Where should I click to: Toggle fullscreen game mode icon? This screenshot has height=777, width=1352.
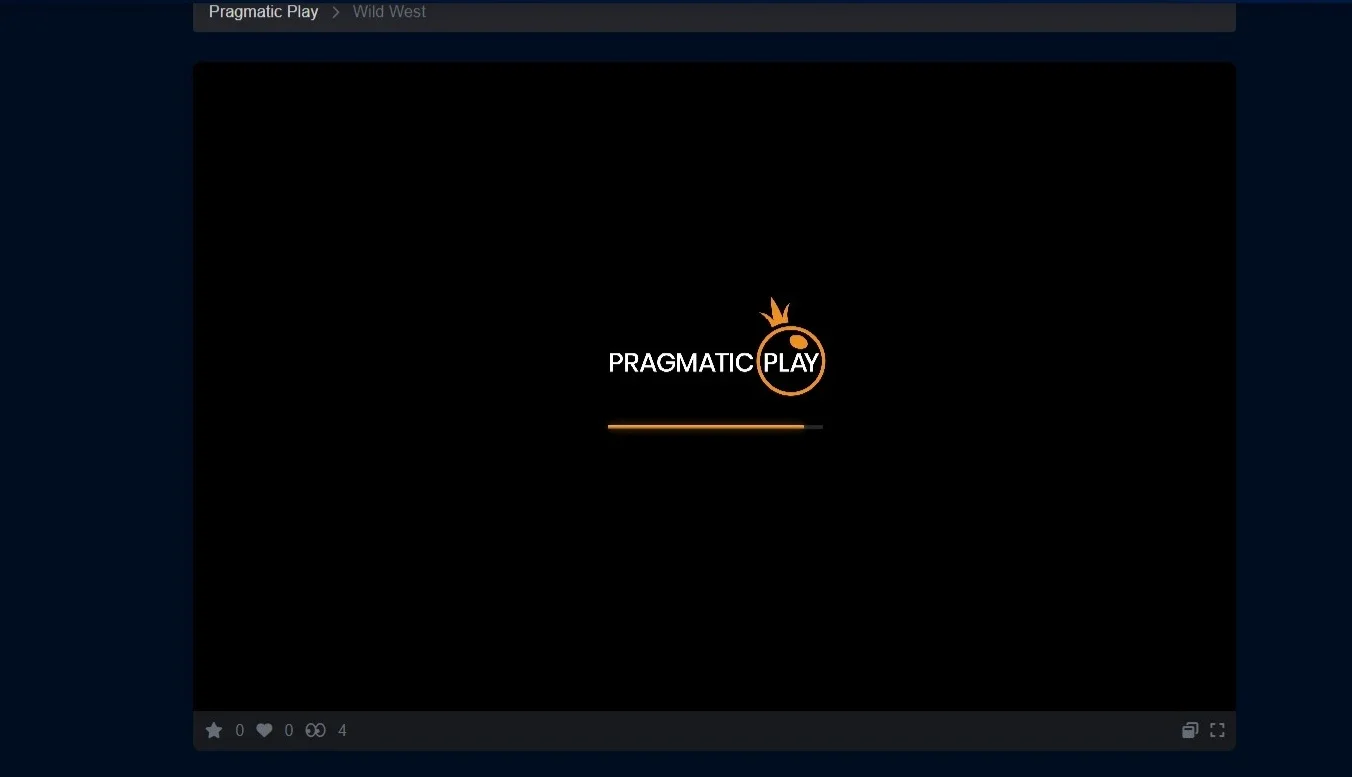(1217, 731)
